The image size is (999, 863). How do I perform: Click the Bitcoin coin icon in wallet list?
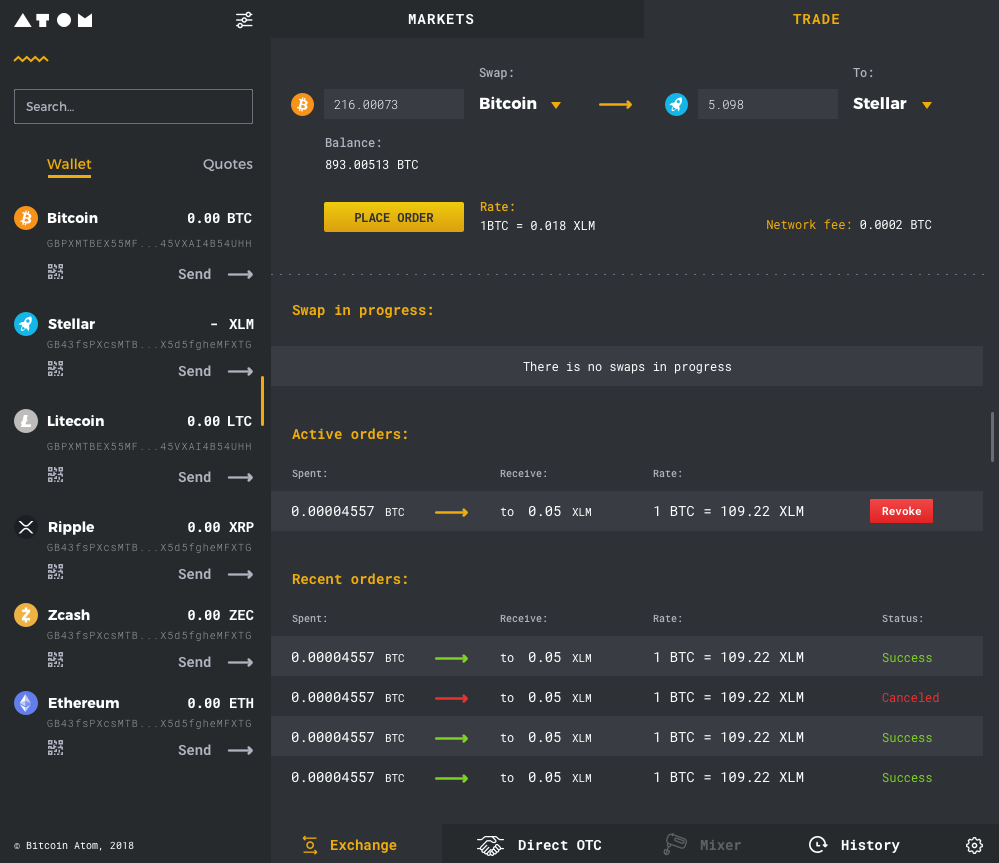tap(26, 218)
